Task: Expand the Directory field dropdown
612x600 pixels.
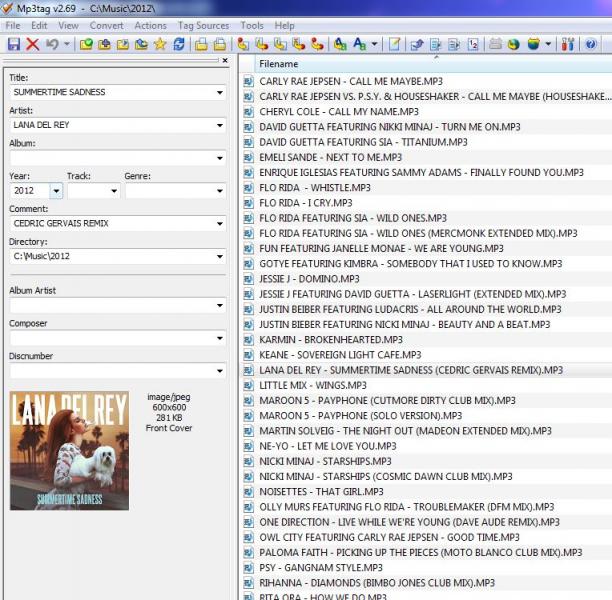Action: point(220,256)
